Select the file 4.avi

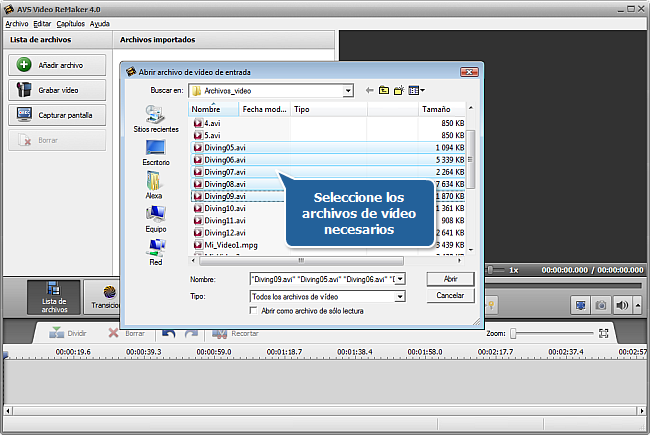[x=327, y=123]
